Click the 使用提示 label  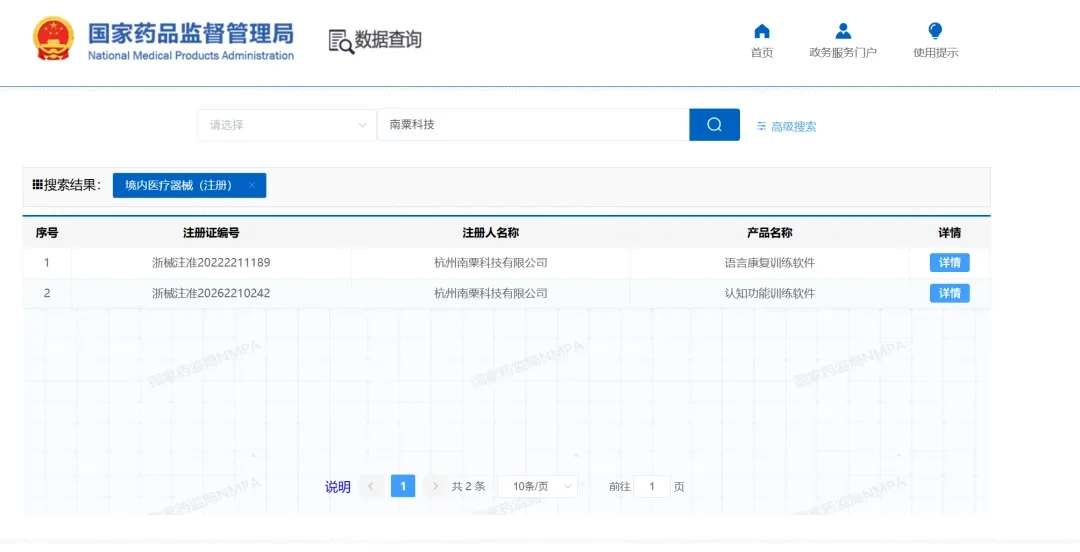coord(935,53)
